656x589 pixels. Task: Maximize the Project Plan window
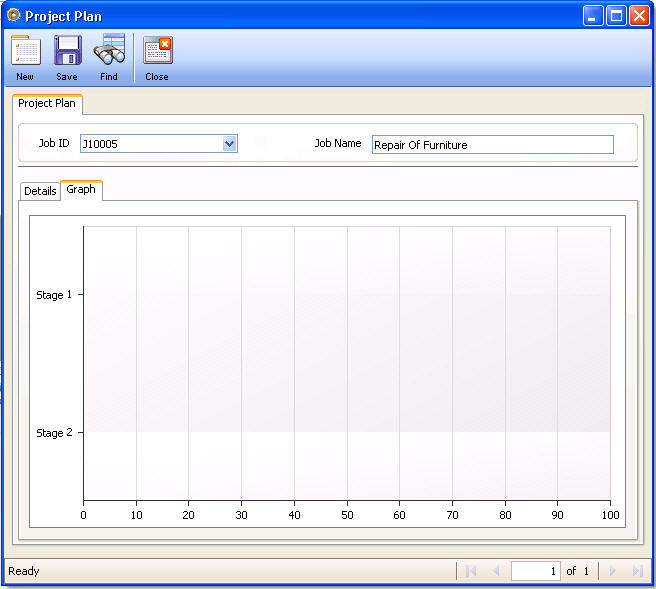[x=616, y=16]
